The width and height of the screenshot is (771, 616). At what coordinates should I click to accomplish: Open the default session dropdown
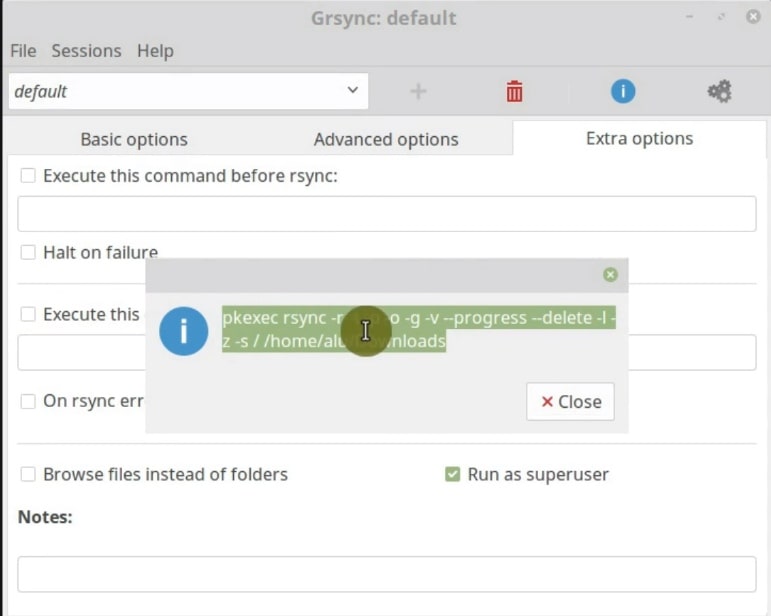coord(188,91)
